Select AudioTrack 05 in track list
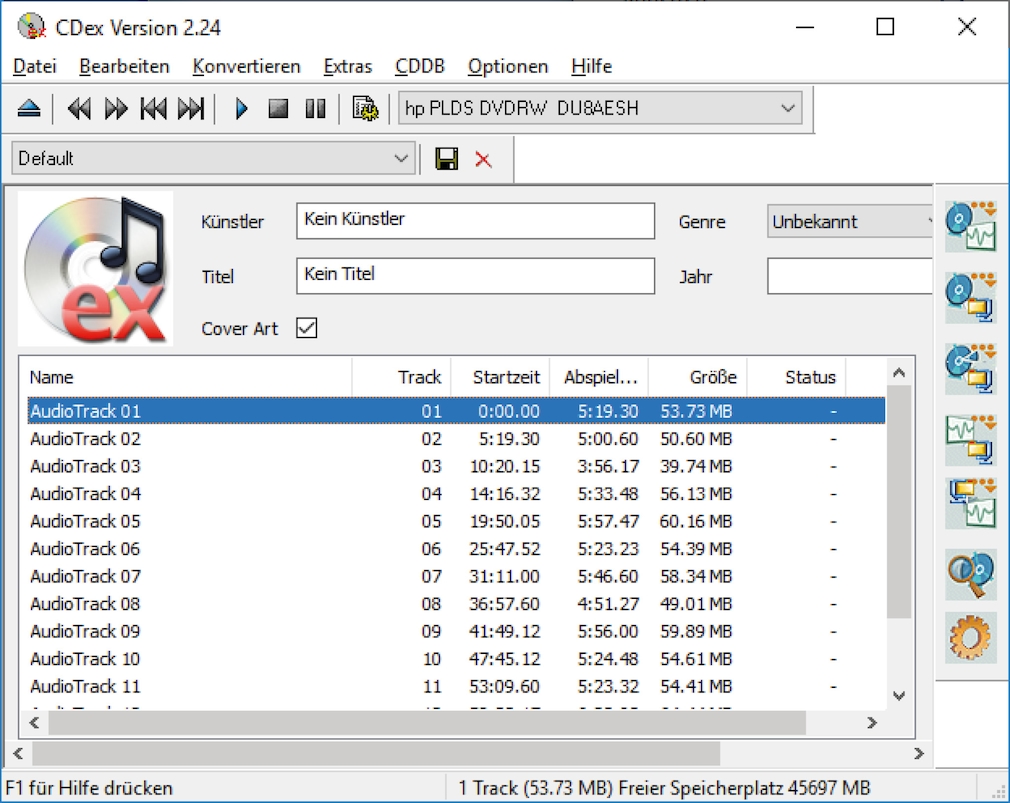1010x803 pixels. [x=86, y=521]
